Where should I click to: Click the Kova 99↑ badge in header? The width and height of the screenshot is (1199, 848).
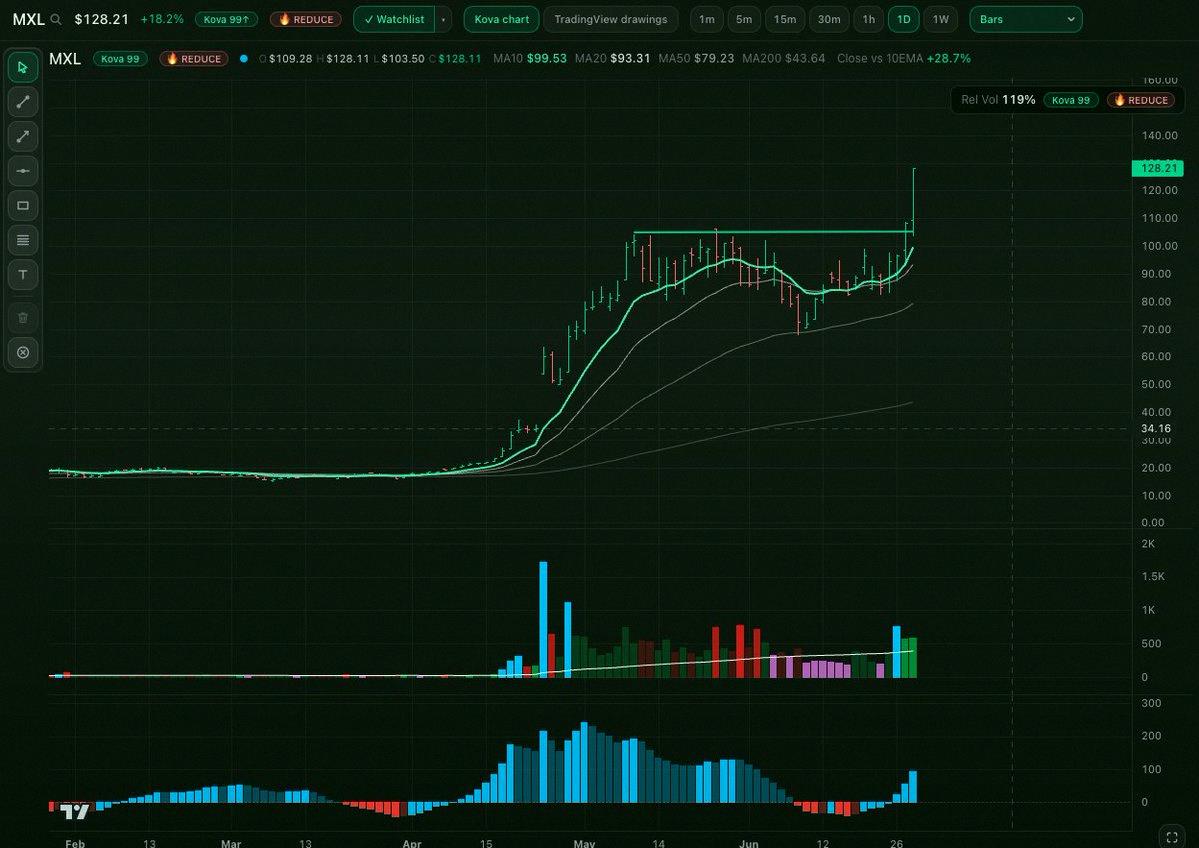click(226, 19)
